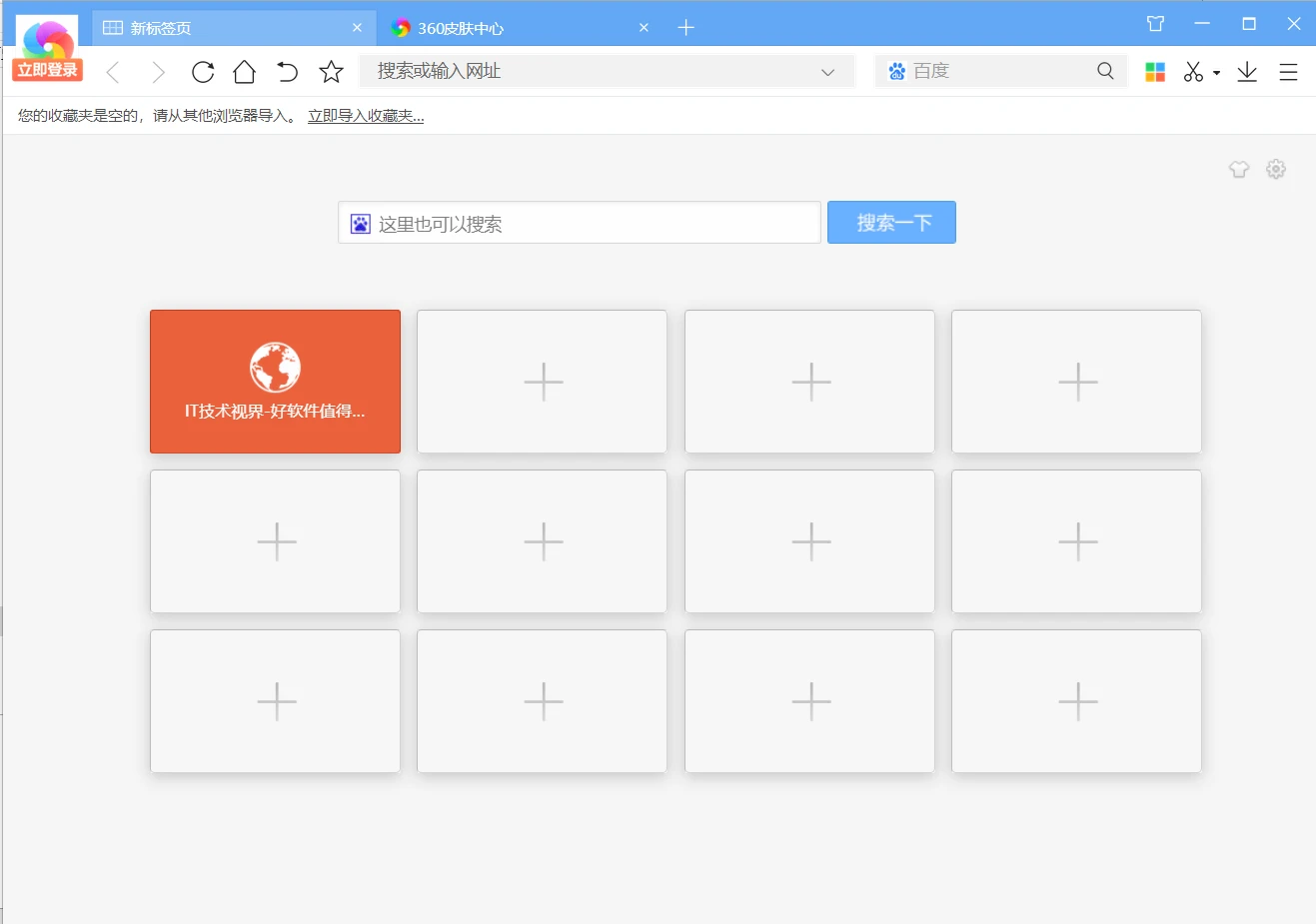This screenshot has height=924, width=1316.
Task: Open new tab page settings gear
Action: [x=1276, y=169]
